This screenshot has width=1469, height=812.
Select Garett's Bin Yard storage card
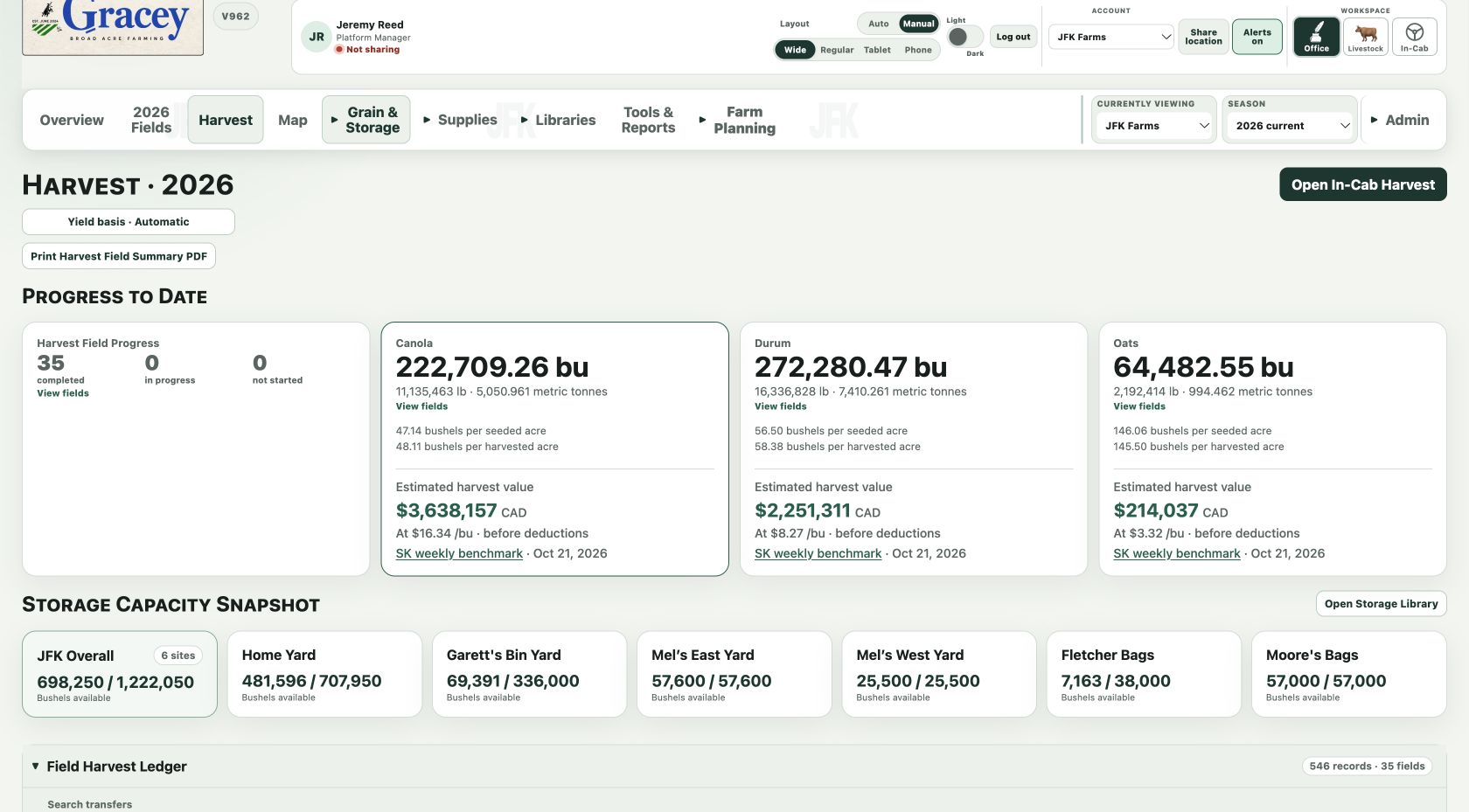tap(529, 674)
